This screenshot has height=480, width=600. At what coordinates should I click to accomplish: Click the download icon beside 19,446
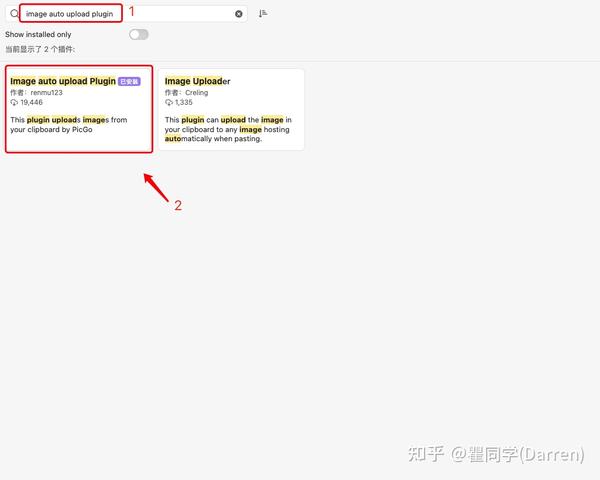coord(14,102)
